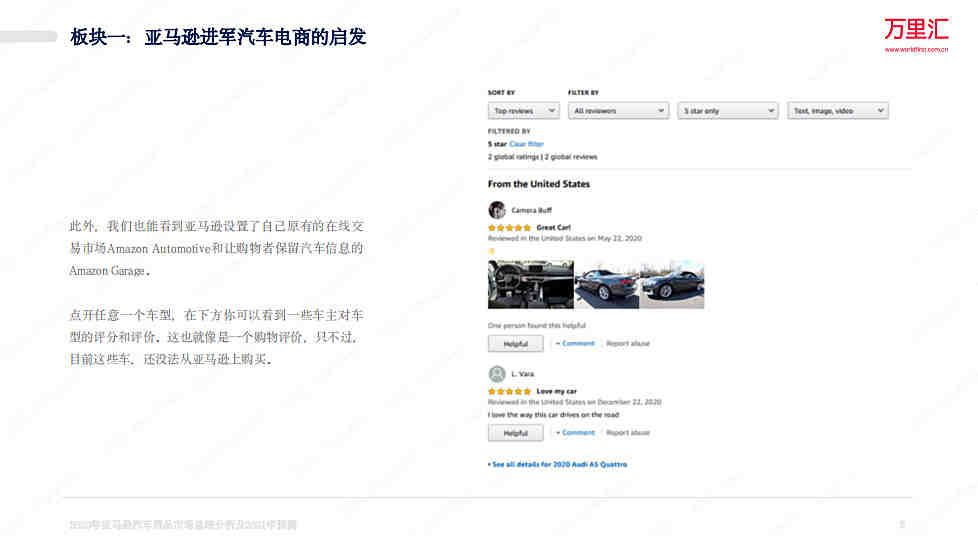Click the Love my car star rating
This screenshot has width=978, height=536.
click(x=510, y=391)
